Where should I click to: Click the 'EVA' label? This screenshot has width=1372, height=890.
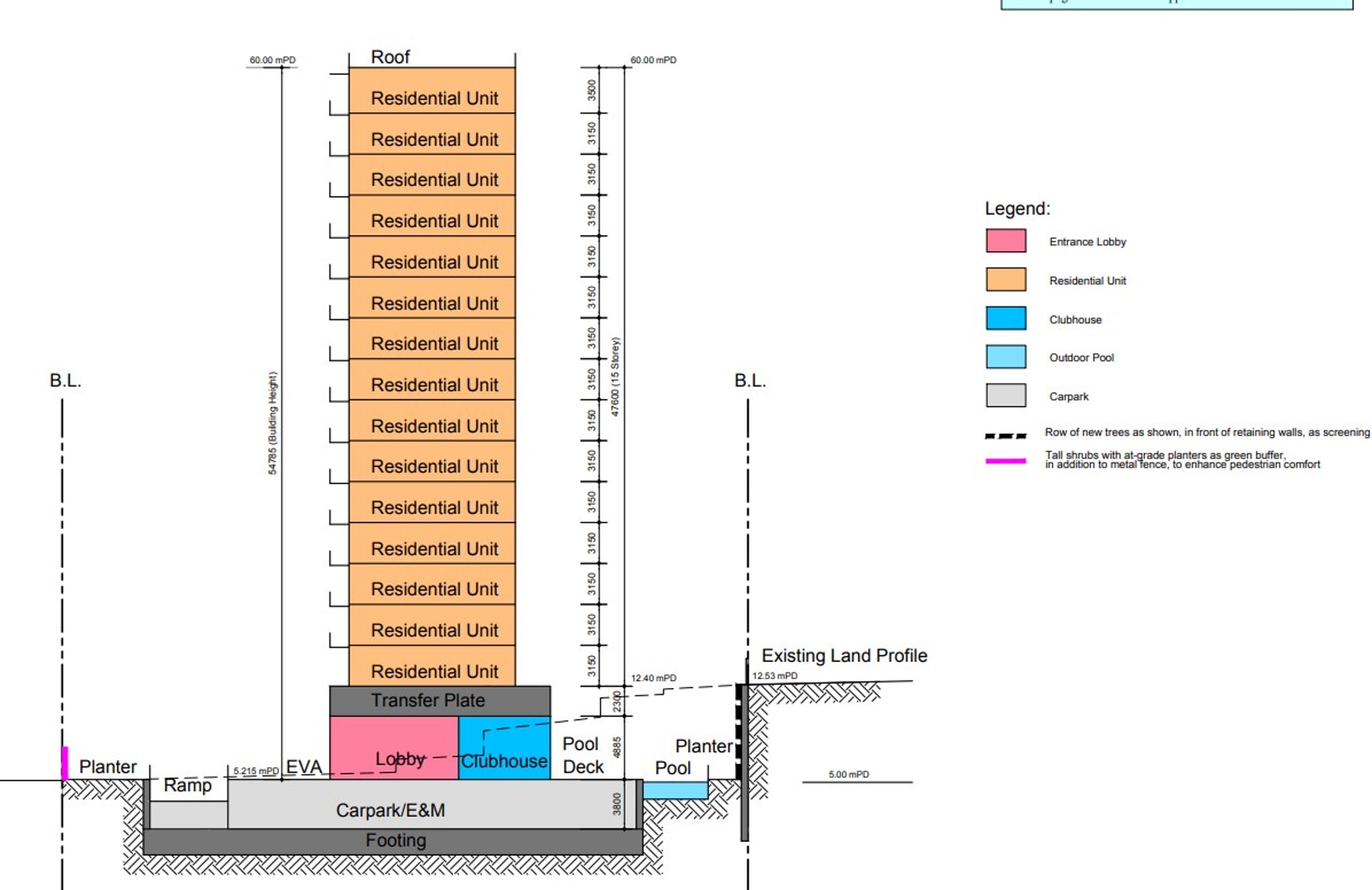(304, 767)
